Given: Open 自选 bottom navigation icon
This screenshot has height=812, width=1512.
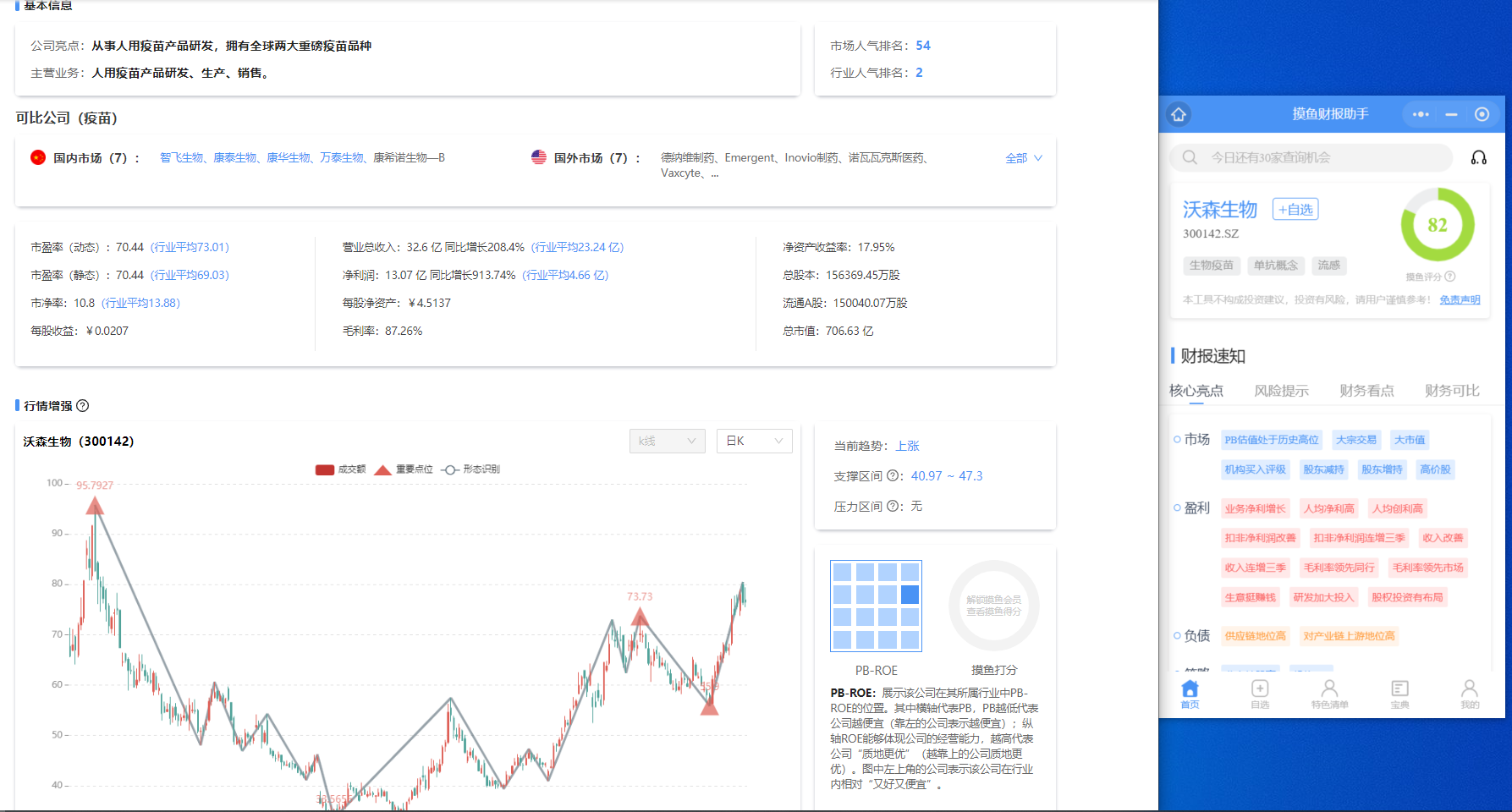Looking at the screenshot, I should (1260, 694).
